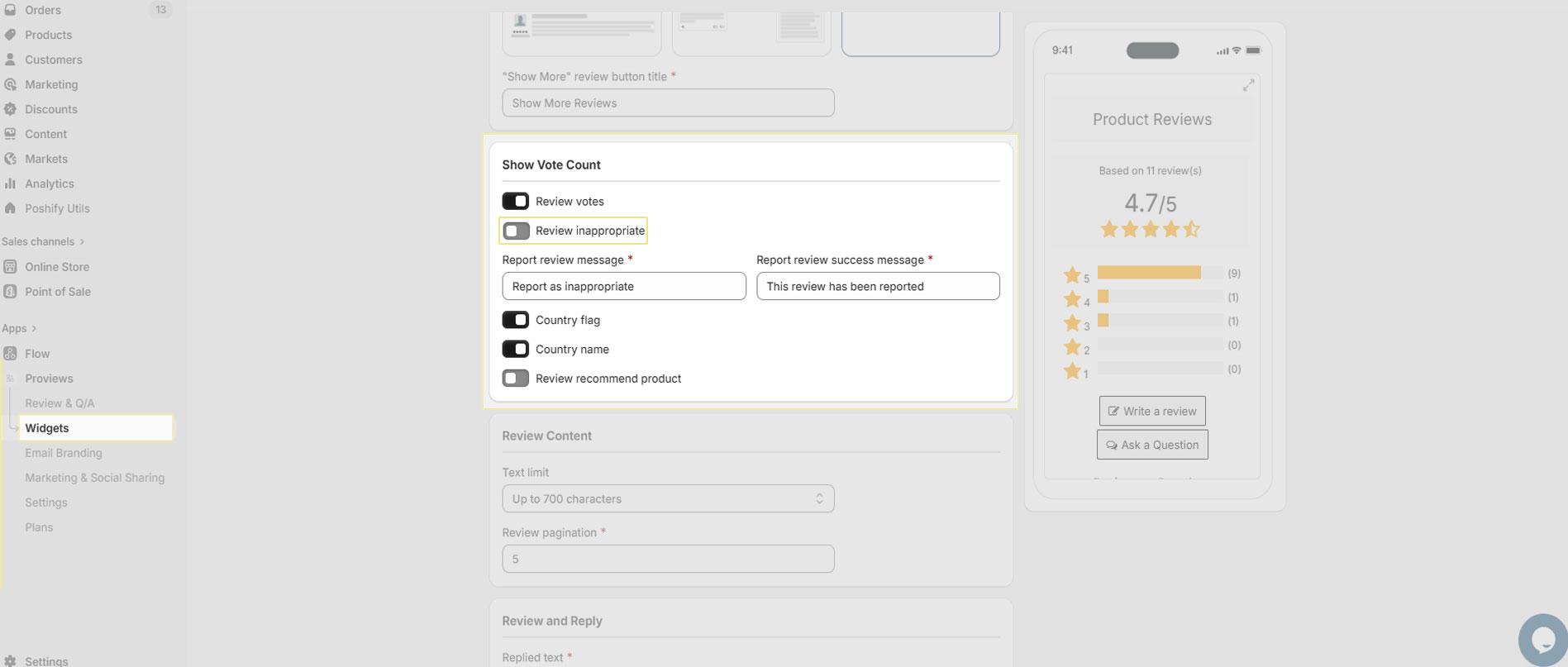Open the chat support bubble

pos(1542,639)
